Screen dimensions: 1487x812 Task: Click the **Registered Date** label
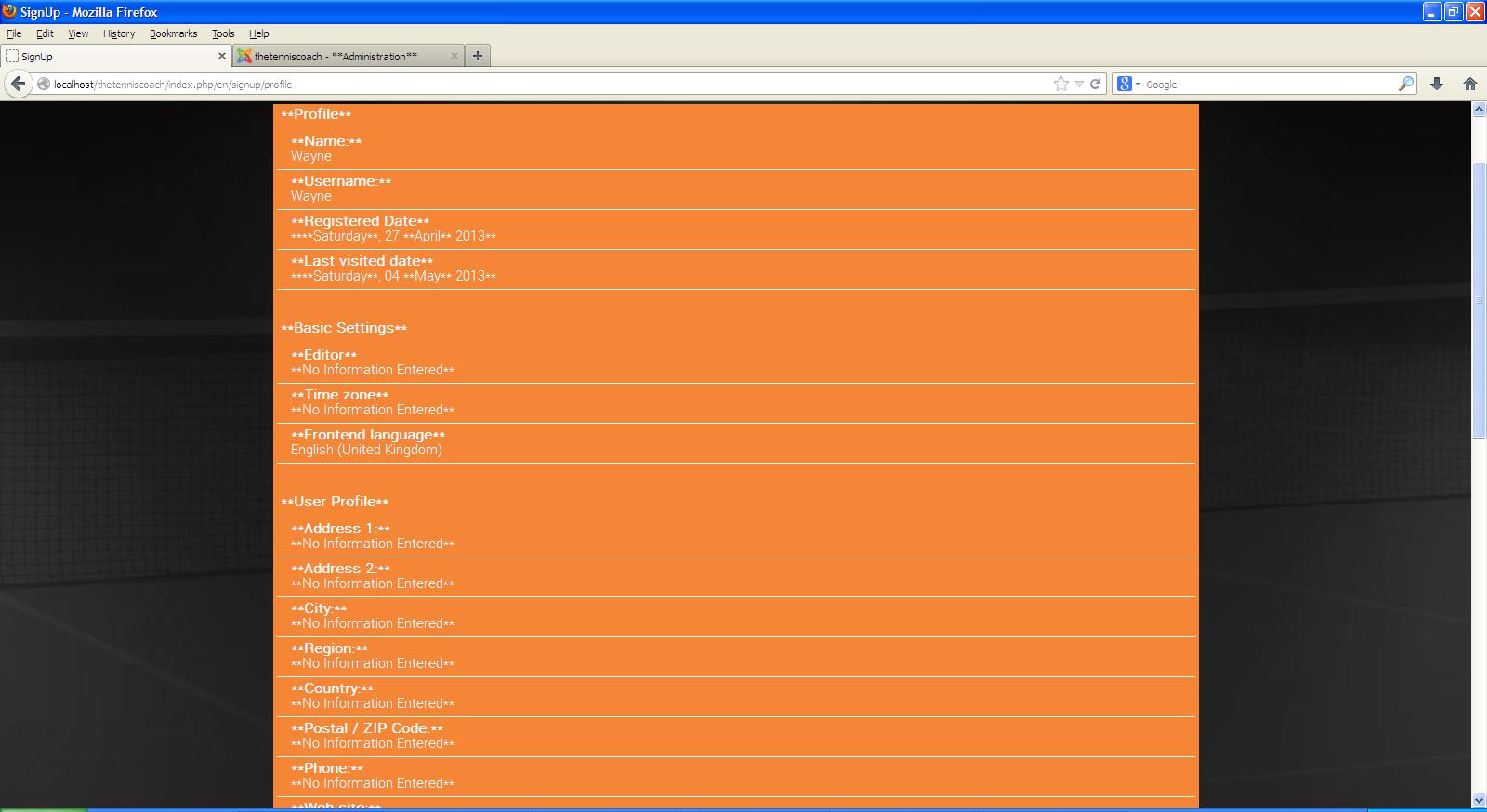coord(361,221)
